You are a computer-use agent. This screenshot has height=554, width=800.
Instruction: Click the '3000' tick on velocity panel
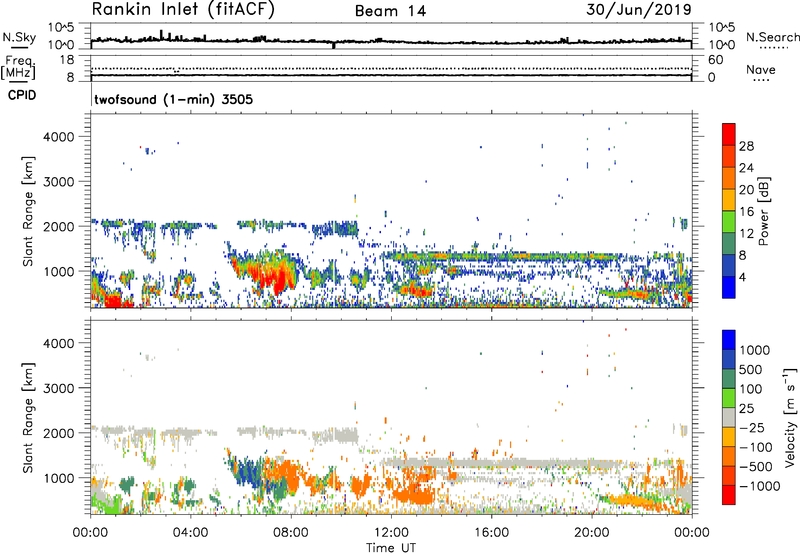[x=59, y=388]
